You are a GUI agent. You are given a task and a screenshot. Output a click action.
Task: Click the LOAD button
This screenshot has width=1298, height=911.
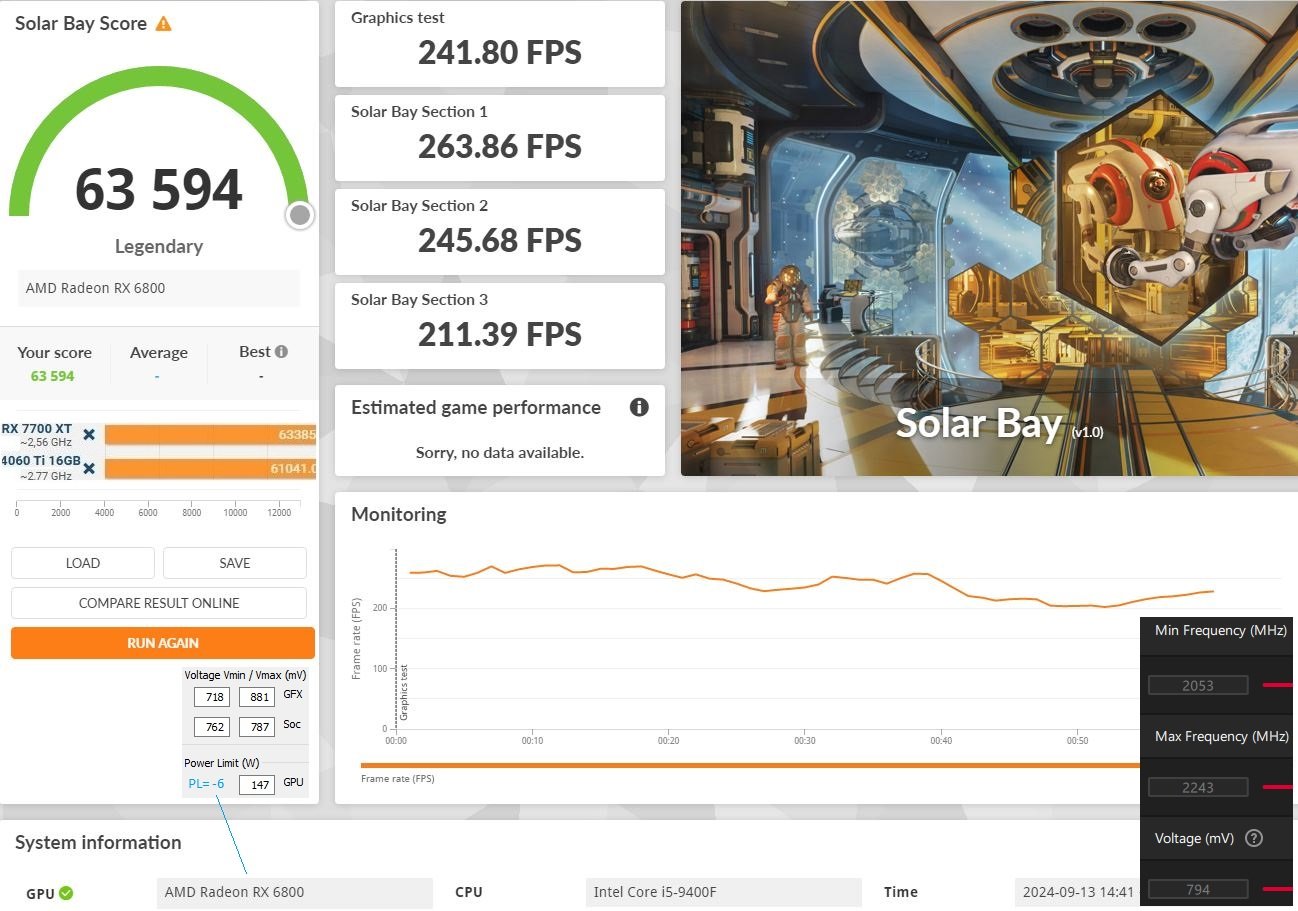[x=83, y=563]
